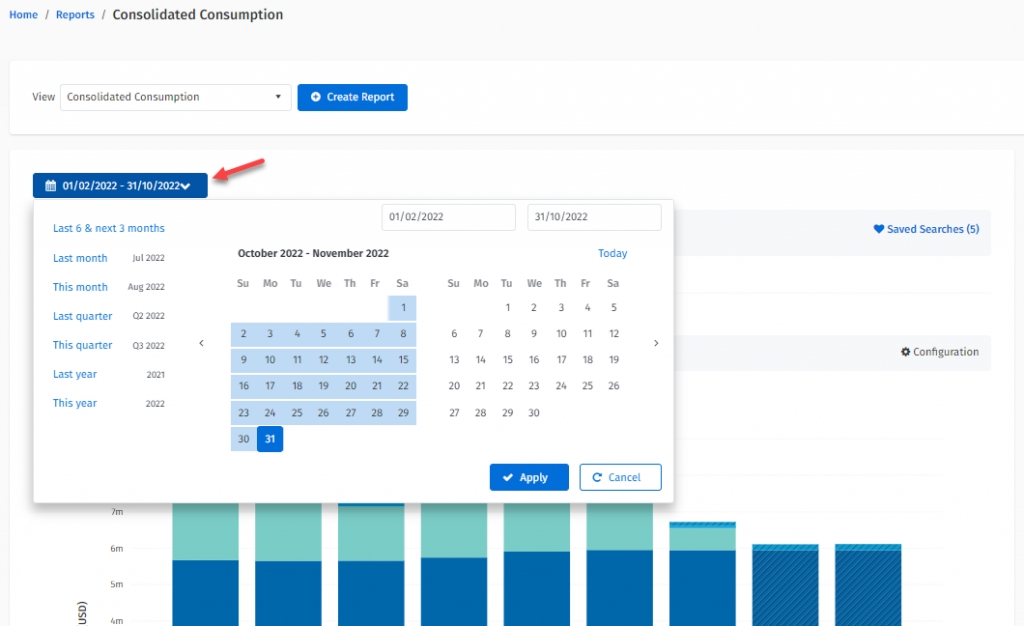The image size is (1024, 626).
Task: Cancel the date range selection
Action: [x=620, y=477]
